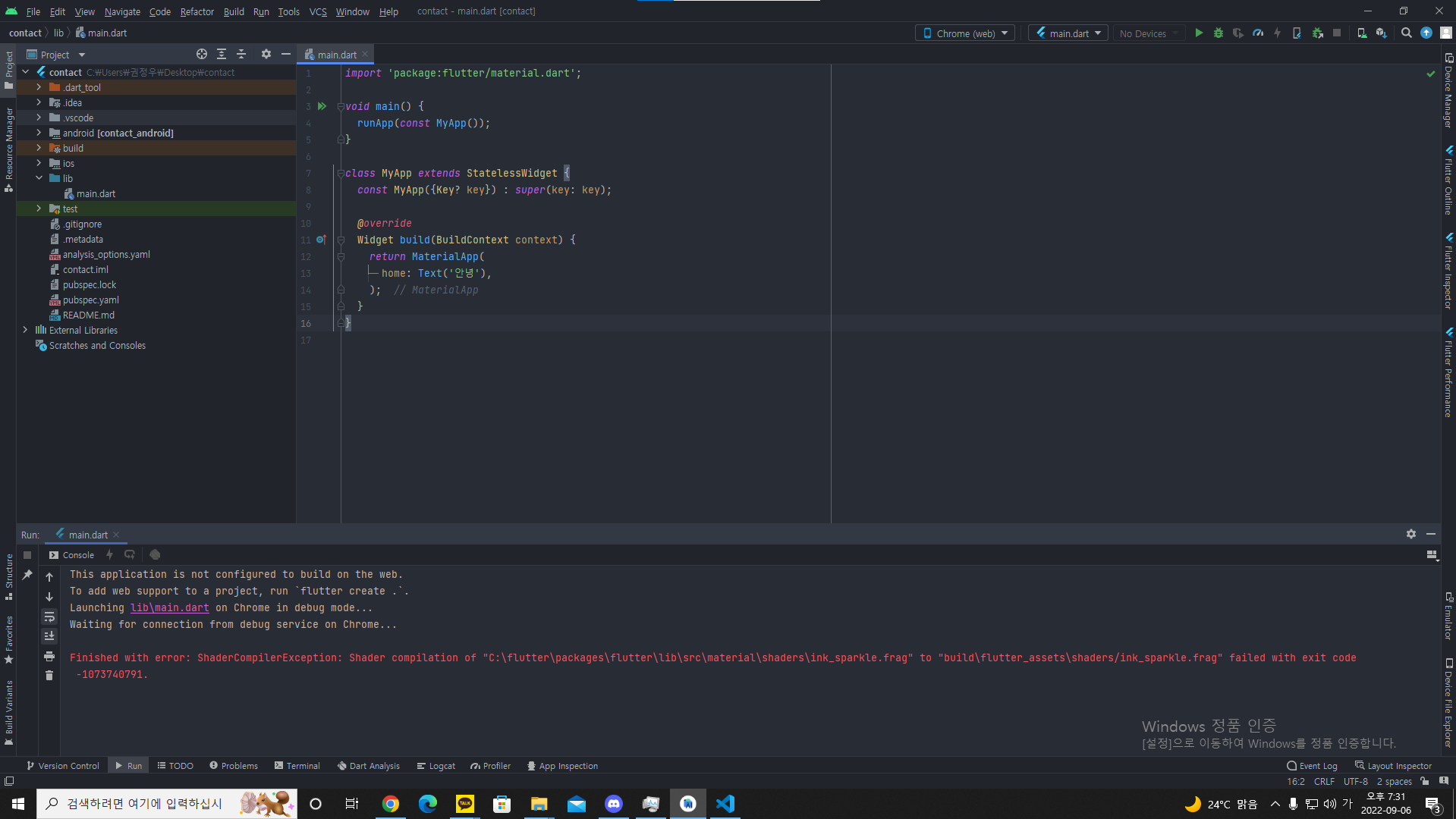Click console Up the Stack Trace arrow
The height and width of the screenshot is (819, 1456).
[x=49, y=578]
